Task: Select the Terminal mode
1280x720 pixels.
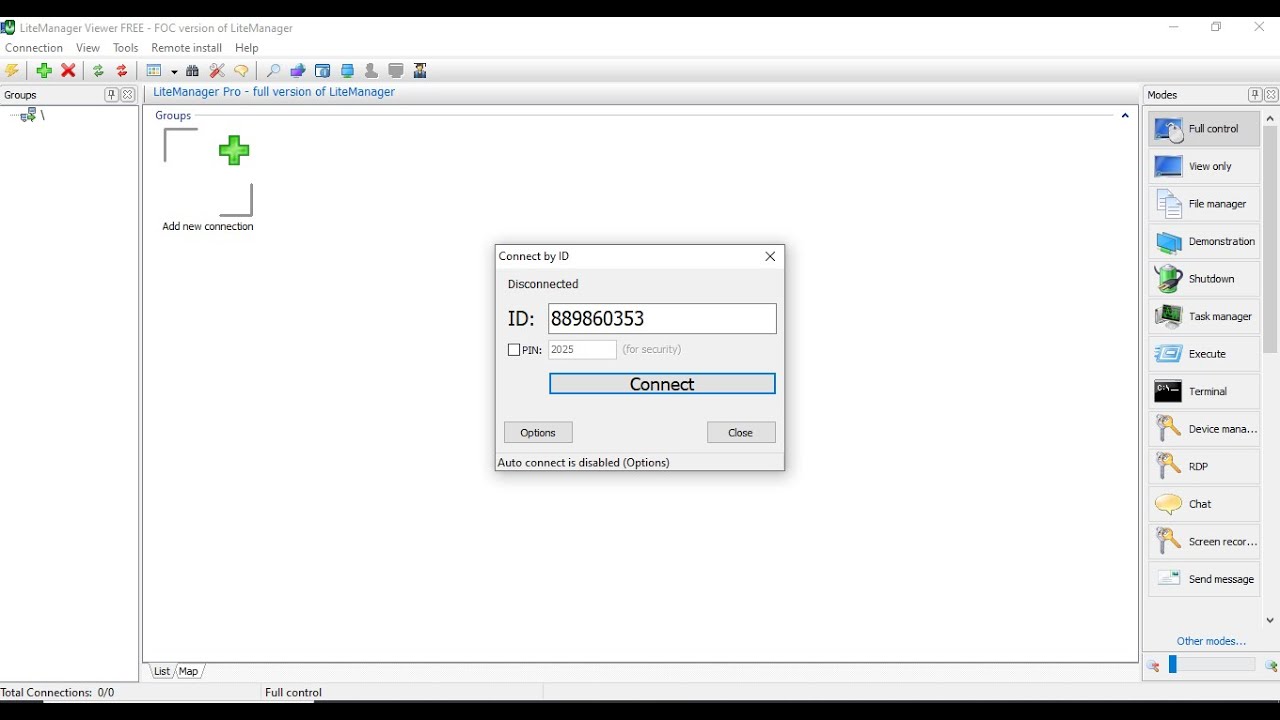Action: click(1204, 391)
